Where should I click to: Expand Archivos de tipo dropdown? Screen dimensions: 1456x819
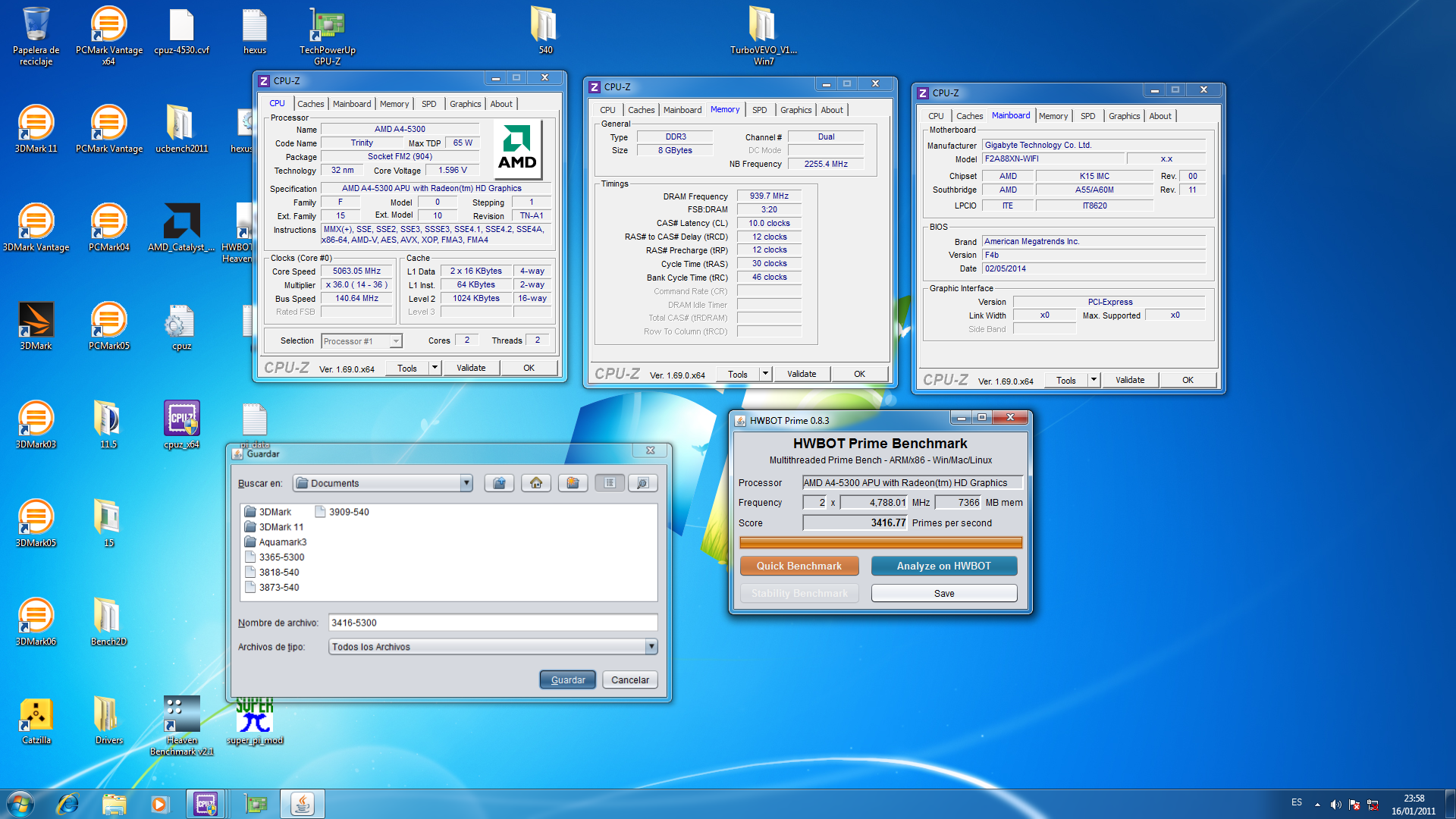tap(651, 647)
